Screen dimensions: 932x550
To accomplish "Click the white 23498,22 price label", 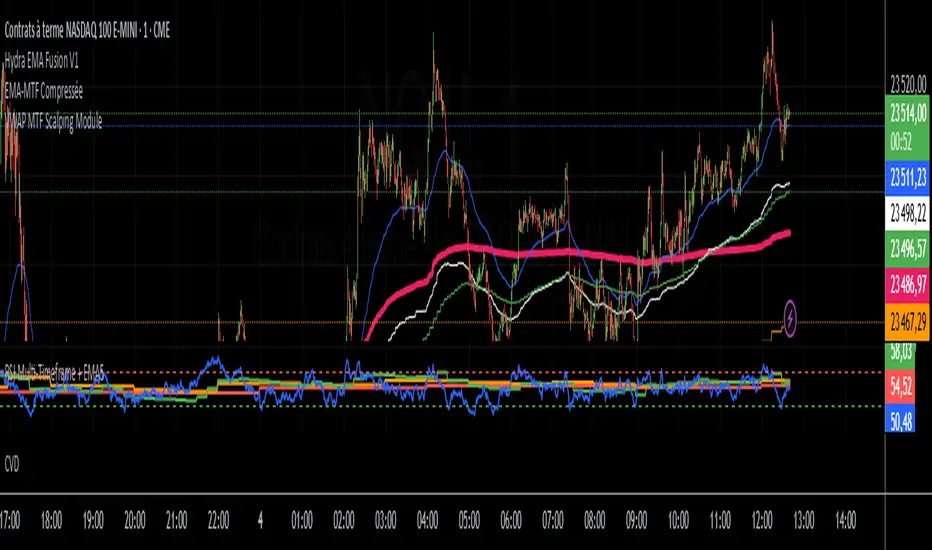I will pyautogui.click(x=908, y=213).
